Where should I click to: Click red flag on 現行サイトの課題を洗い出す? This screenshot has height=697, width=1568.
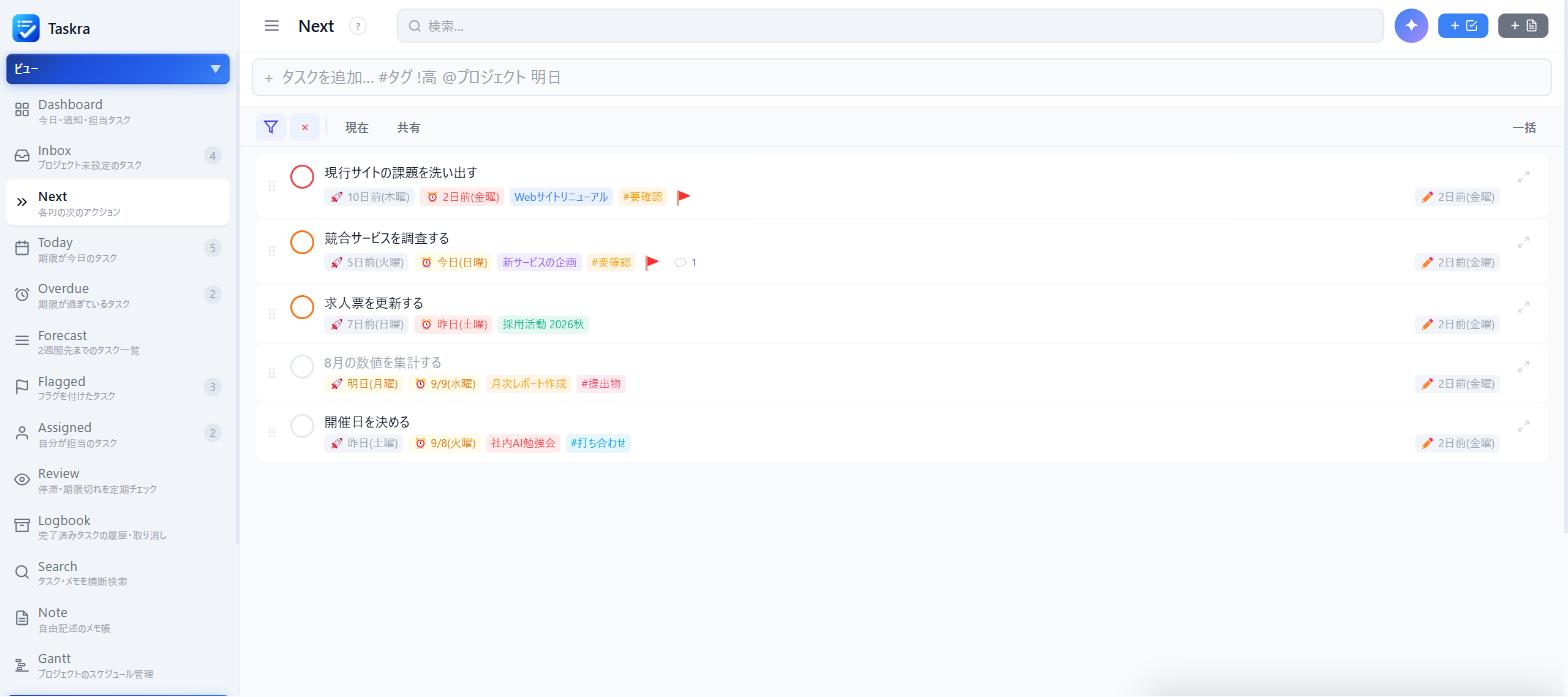(684, 197)
